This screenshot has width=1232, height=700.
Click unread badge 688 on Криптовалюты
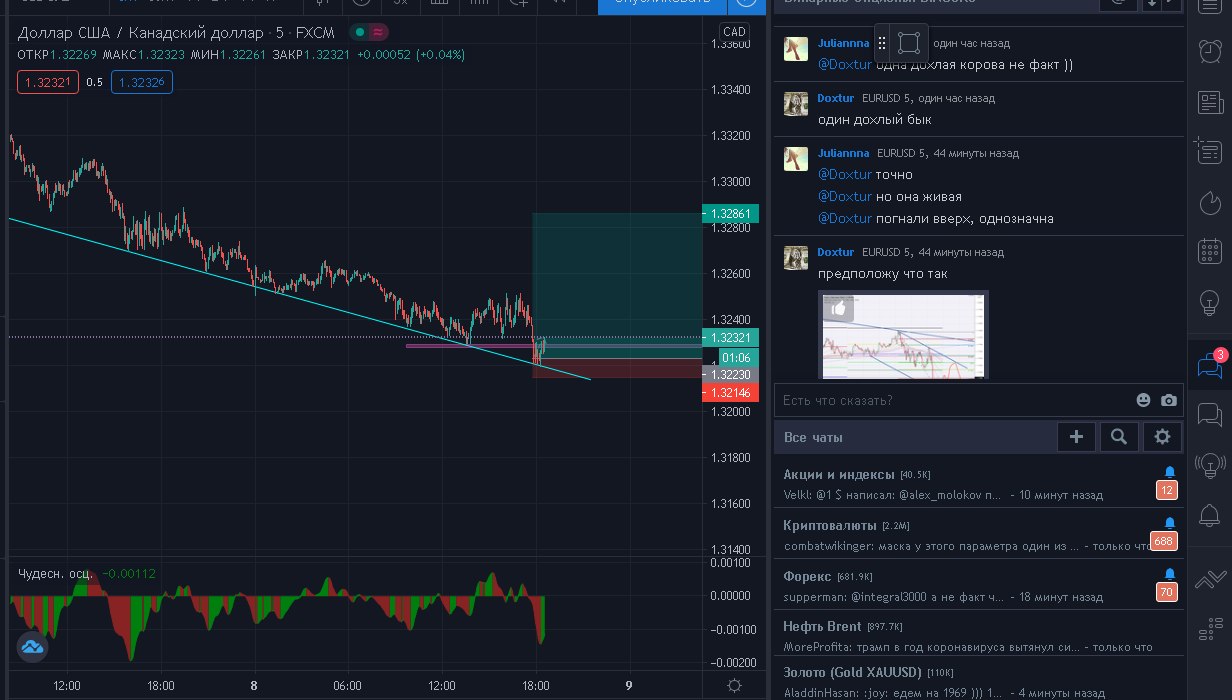tap(1164, 541)
